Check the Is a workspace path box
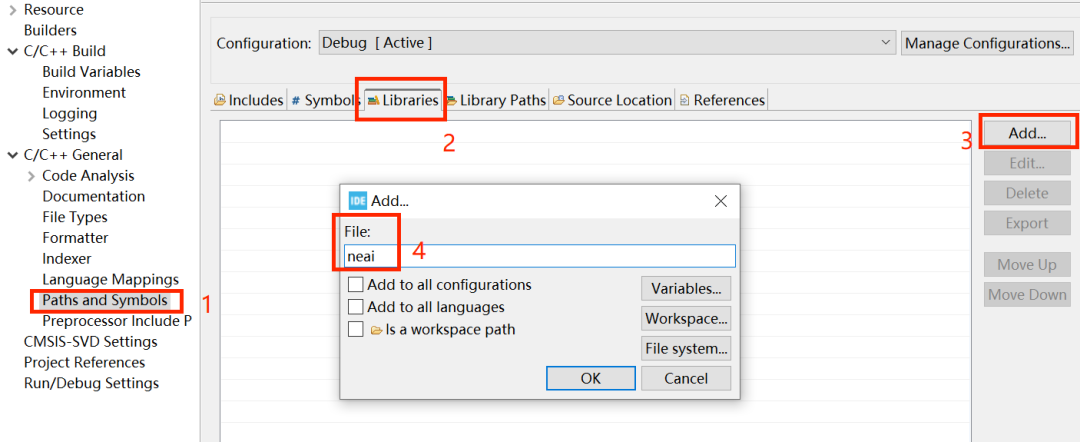 click(355, 330)
